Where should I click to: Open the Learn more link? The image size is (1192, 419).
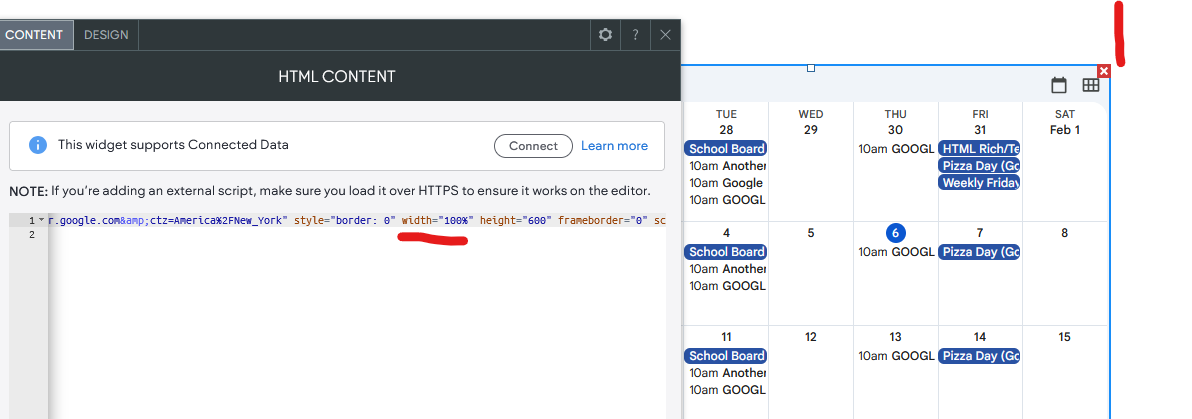[614, 146]
